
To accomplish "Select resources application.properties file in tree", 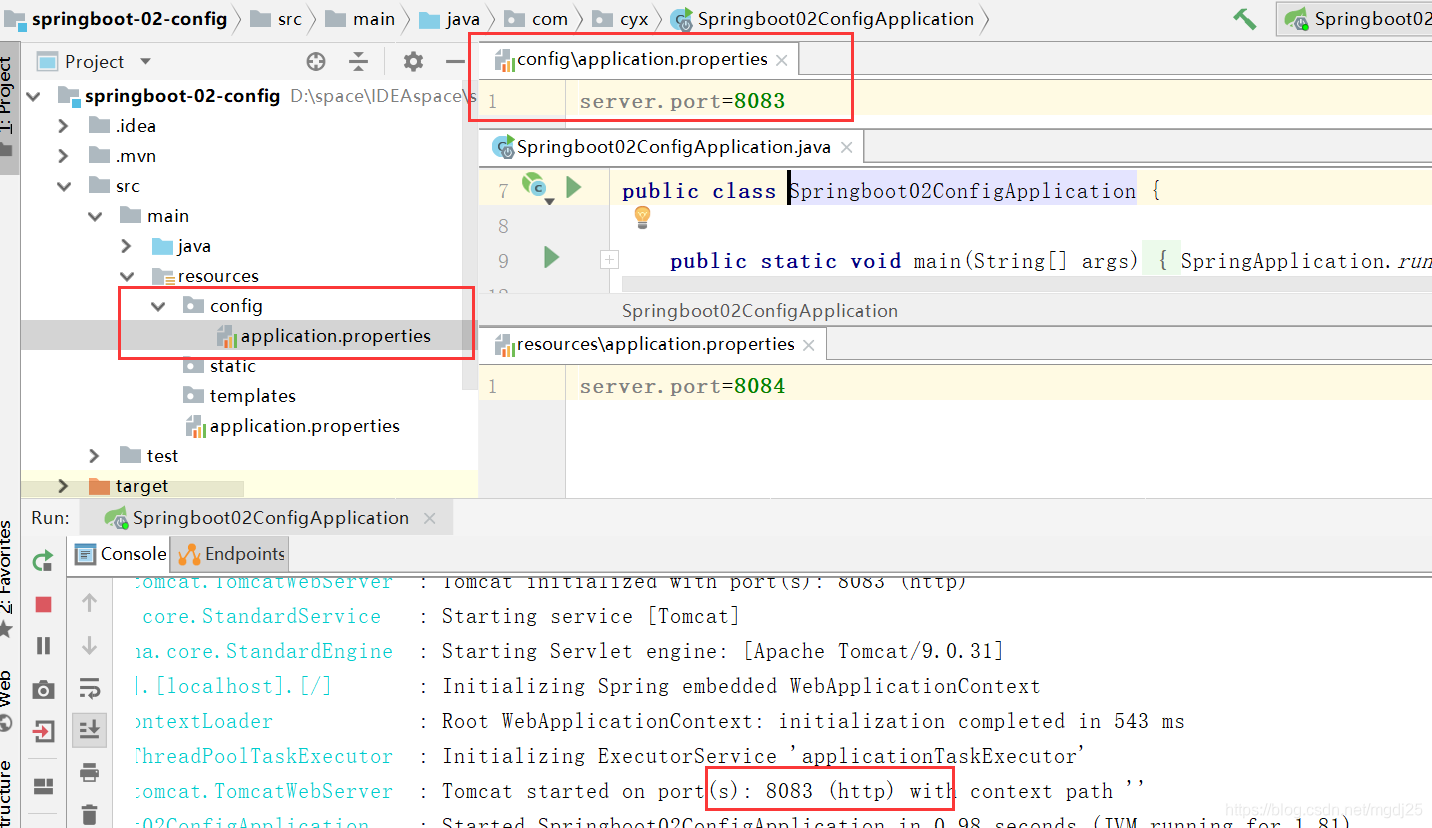I will tap(293, 426).
